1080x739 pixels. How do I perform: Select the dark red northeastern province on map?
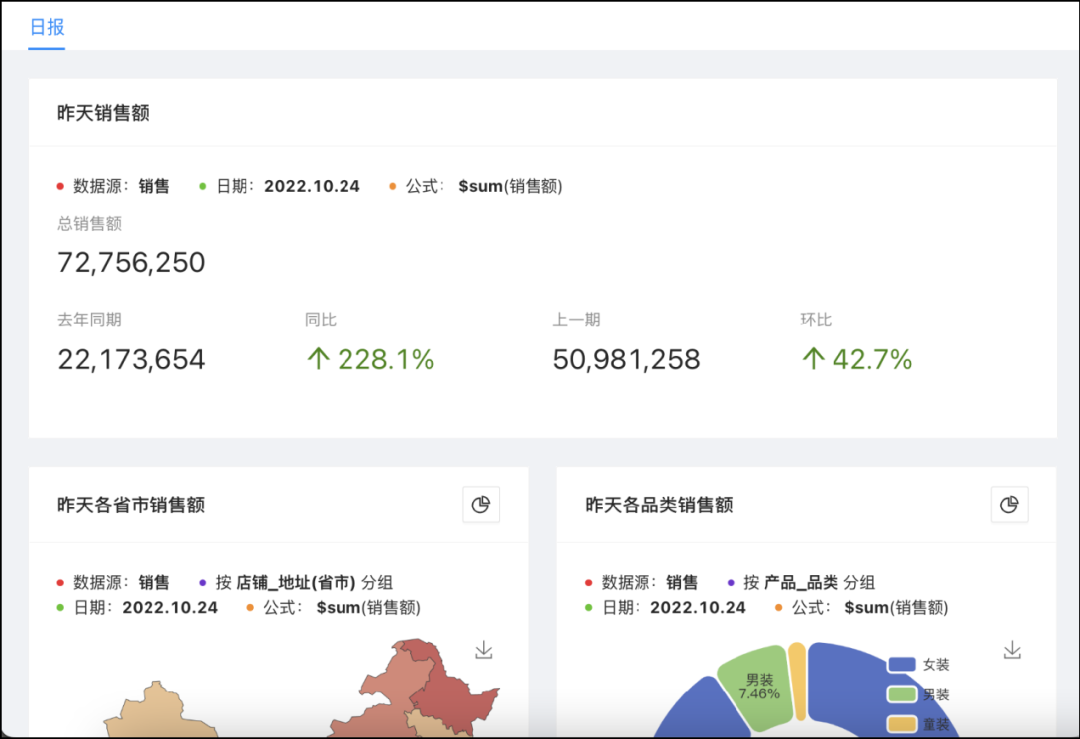tap(455, 696)
